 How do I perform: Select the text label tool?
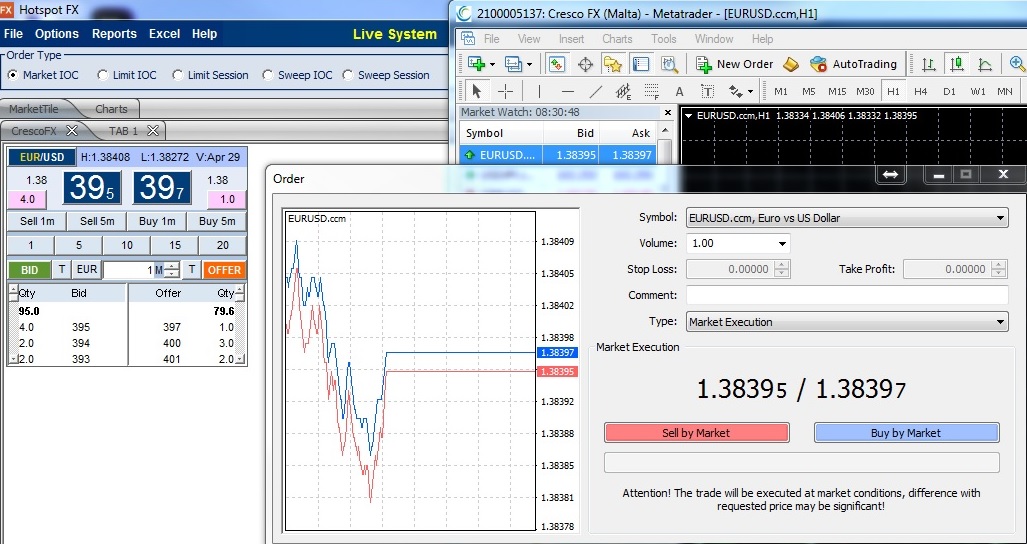coord(680,91)
